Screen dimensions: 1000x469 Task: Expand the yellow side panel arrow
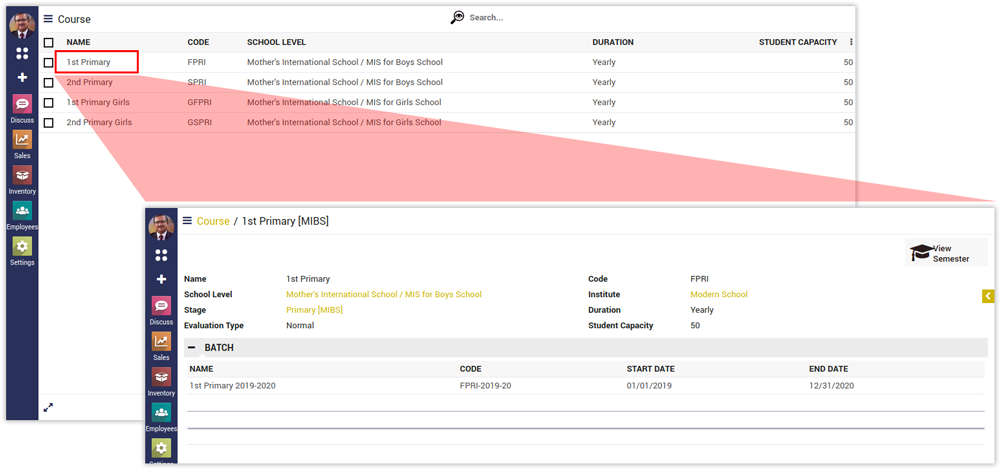(988, 296)
